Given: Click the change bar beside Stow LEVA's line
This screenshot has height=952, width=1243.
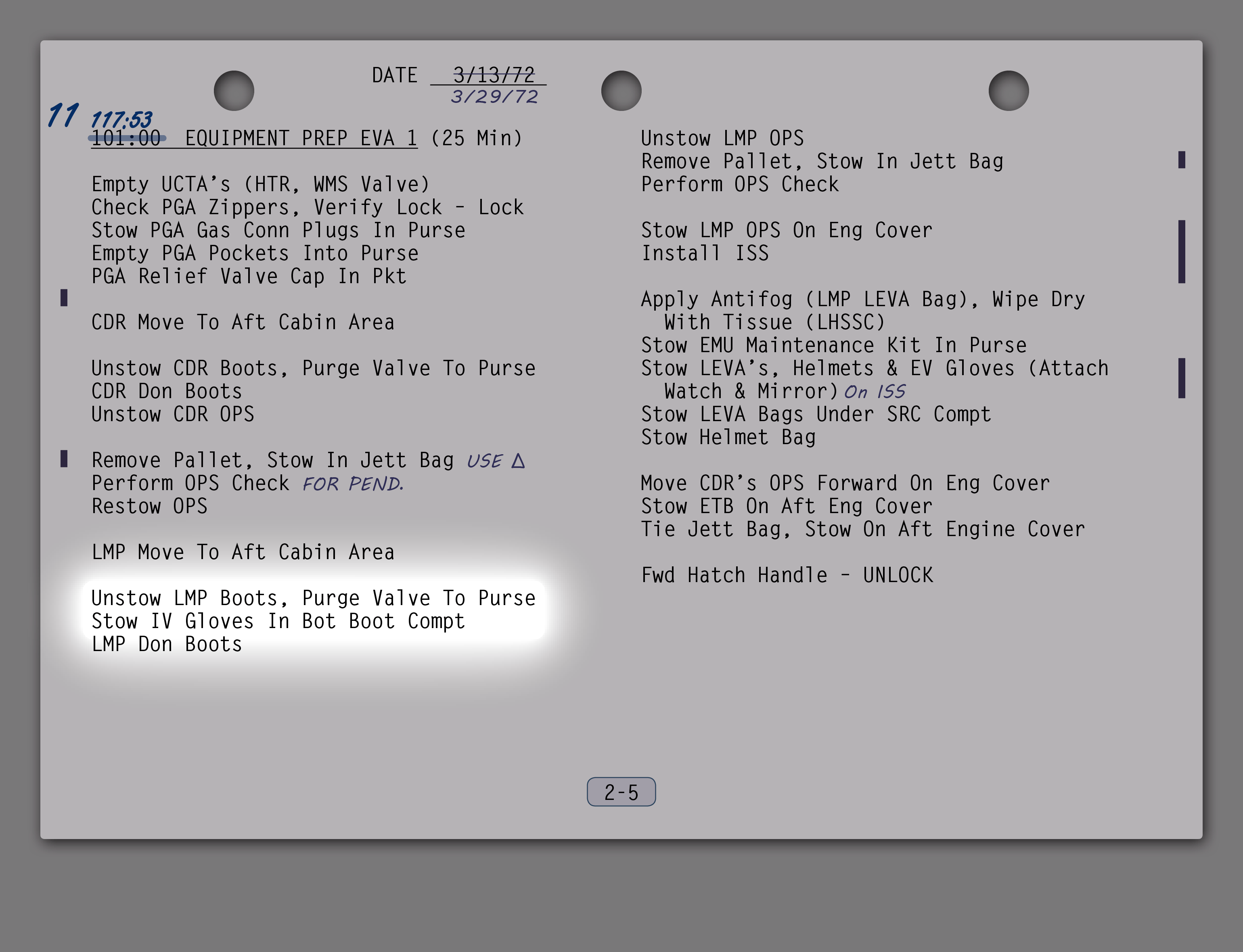Looking at the screenshot, I should click(1181, 378).
